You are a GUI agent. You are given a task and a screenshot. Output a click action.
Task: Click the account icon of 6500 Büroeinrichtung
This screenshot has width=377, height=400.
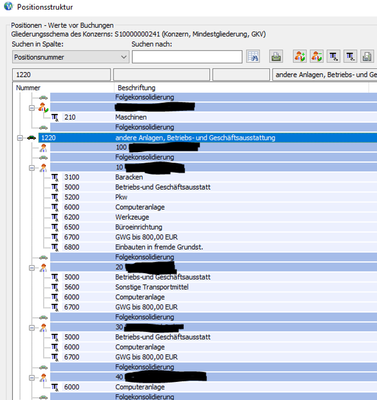(x=55, y=227)
